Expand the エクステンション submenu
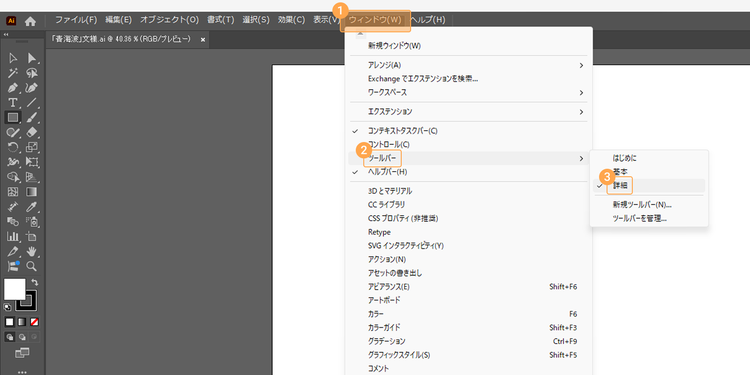 click(x=469, y=112)
